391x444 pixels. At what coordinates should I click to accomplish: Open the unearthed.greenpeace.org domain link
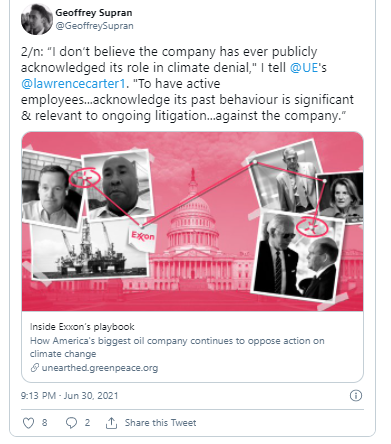pyautogui.click(x=100, y=368)
